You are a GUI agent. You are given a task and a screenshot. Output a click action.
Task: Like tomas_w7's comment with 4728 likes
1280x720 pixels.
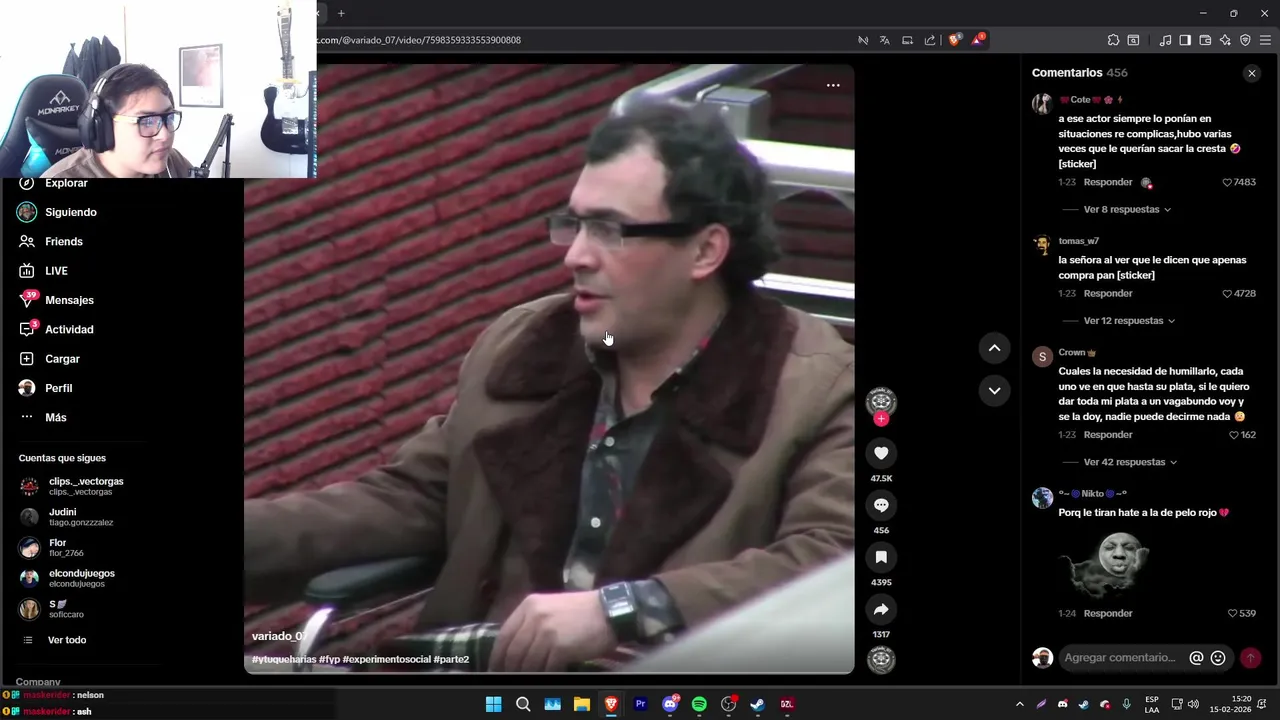coord(1227,294)
